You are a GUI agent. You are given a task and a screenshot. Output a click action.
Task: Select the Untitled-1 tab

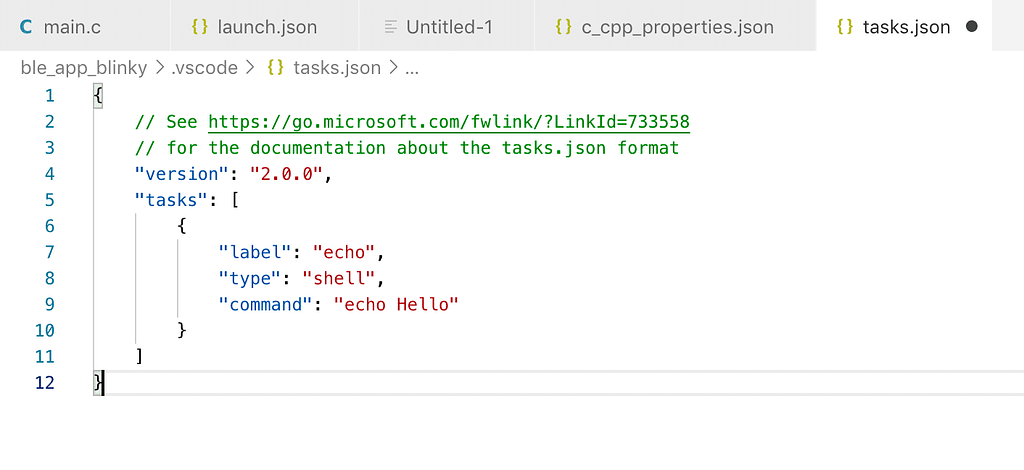(x=447, y=27)
